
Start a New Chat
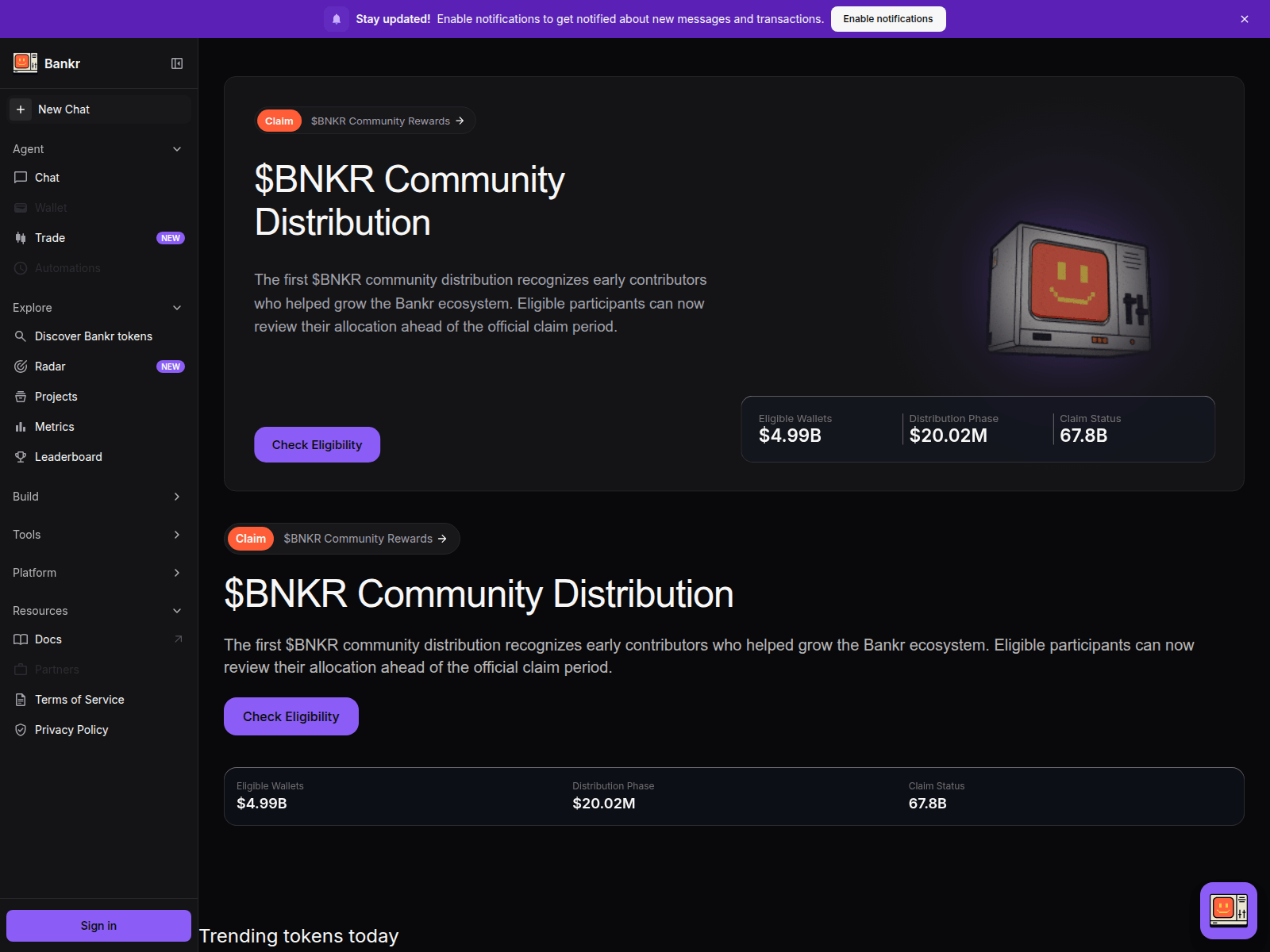[x=98, y=109]
